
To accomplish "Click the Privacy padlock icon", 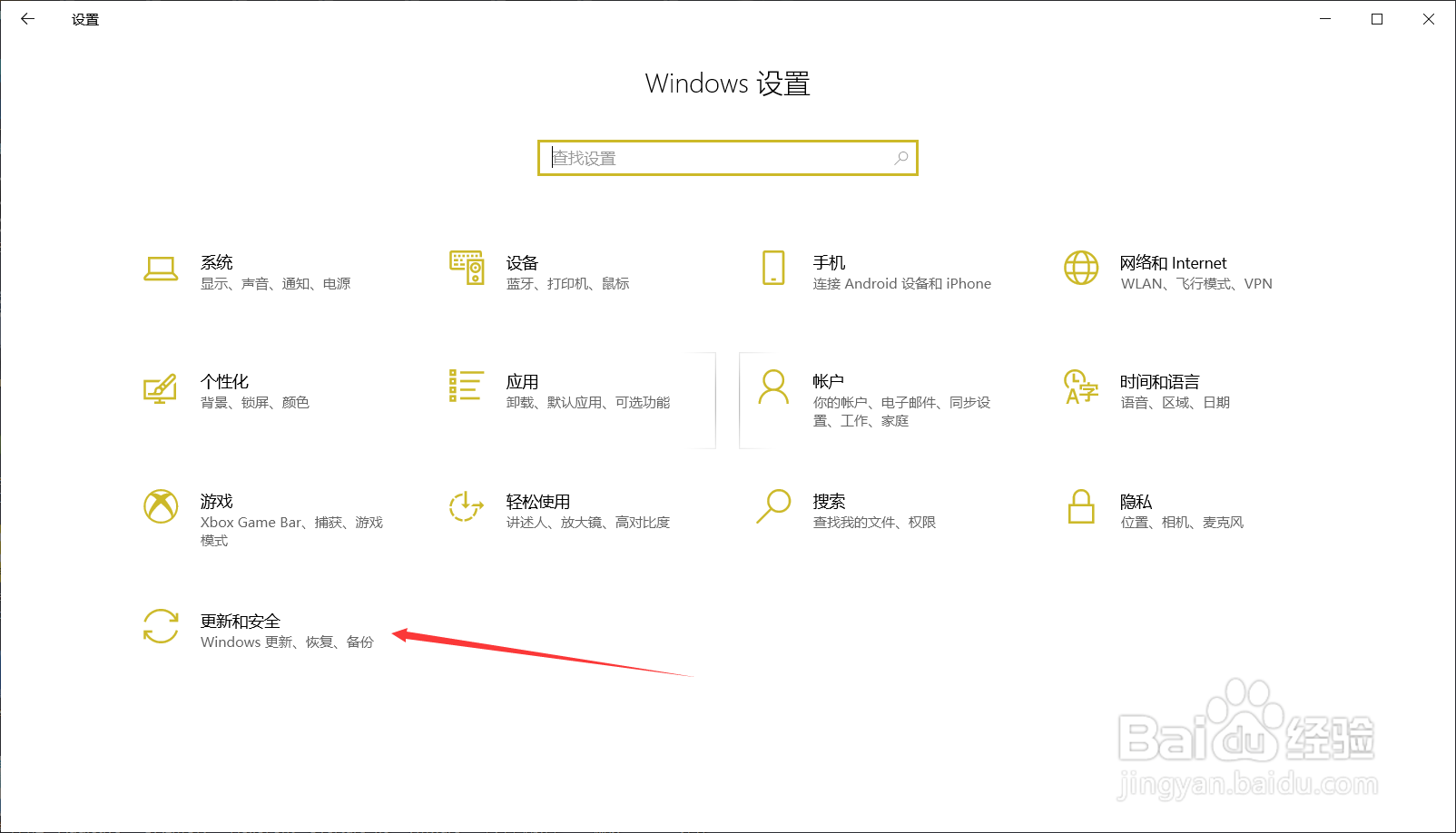I will click(x=1081, y=506).
